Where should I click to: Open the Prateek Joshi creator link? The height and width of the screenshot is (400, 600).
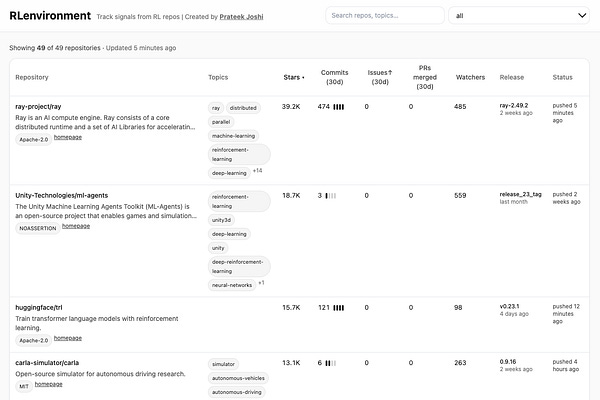pos(241,17)
